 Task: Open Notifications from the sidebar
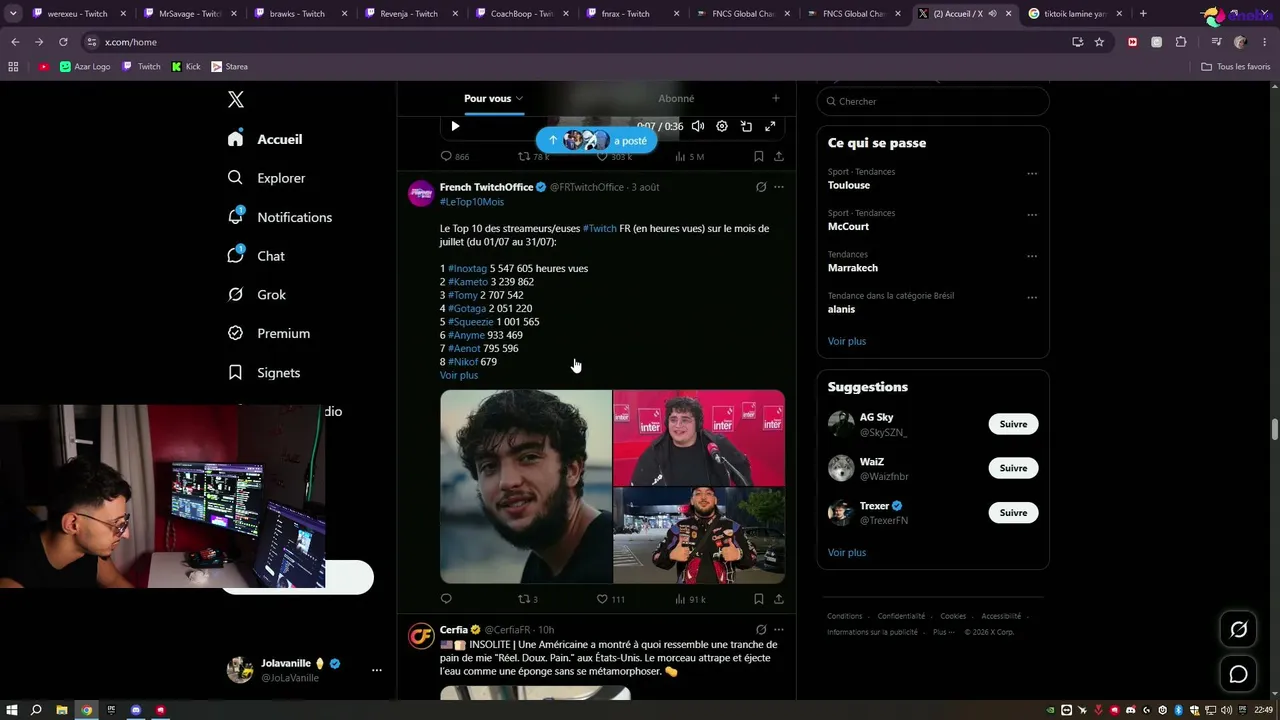[x=280, y=217]
